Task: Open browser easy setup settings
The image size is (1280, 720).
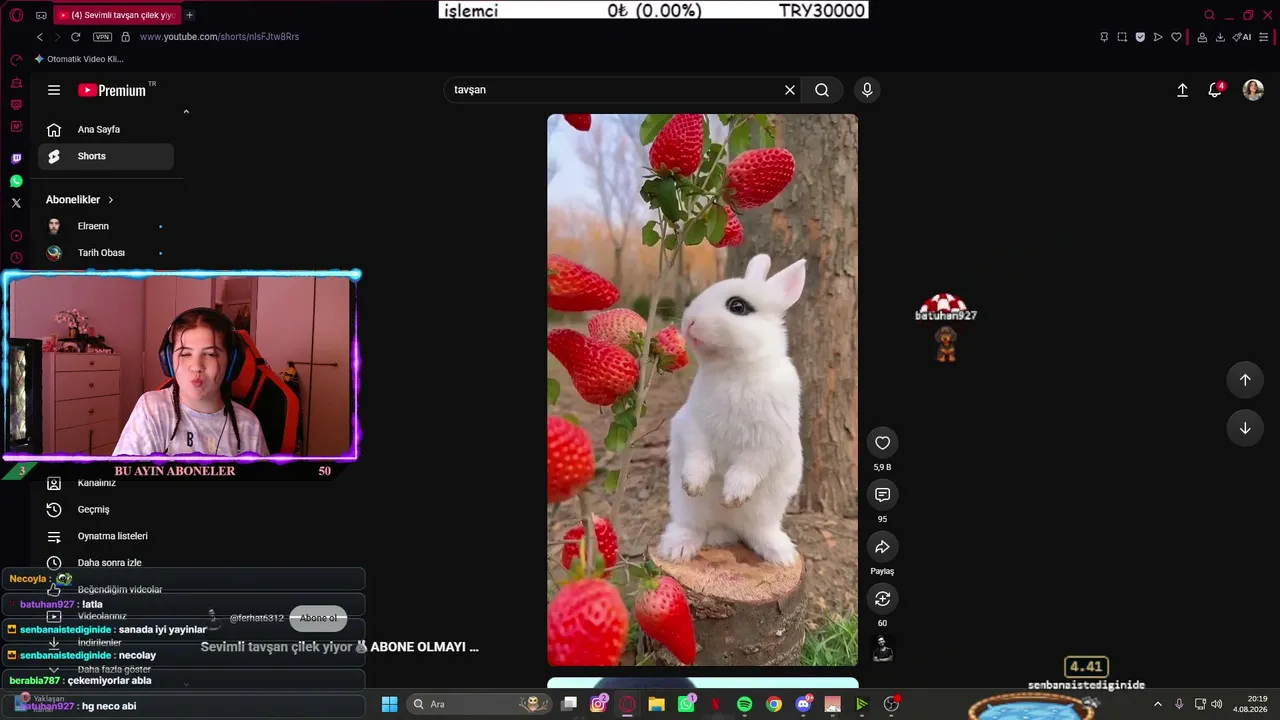Action: tap(1264, 37)
